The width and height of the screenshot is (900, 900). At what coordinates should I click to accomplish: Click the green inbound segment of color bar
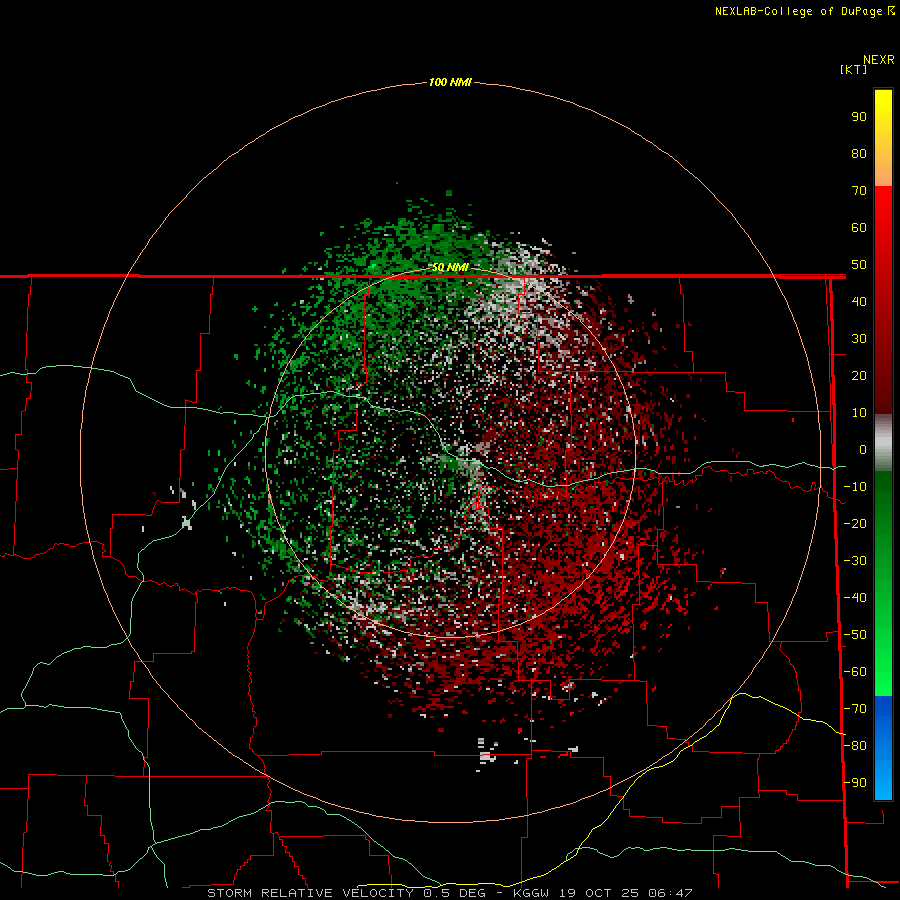click(883, 584)
